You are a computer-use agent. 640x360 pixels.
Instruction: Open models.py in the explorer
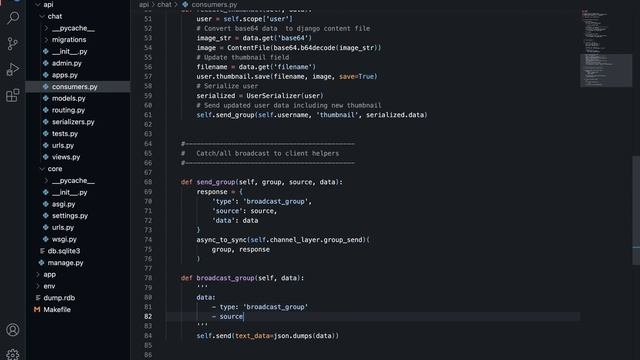point(69,98)
